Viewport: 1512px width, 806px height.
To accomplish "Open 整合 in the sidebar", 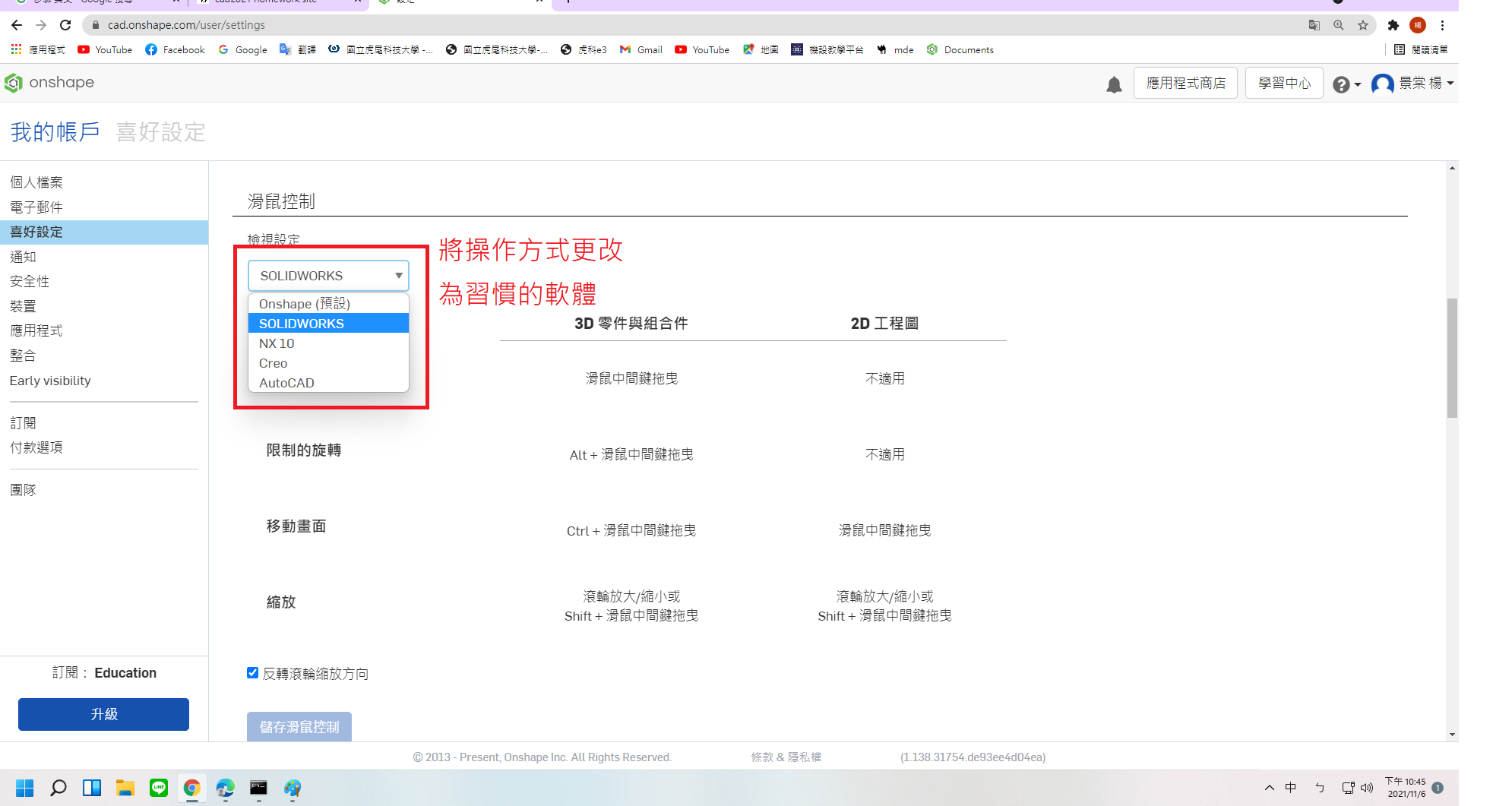I will click(23, 356).
